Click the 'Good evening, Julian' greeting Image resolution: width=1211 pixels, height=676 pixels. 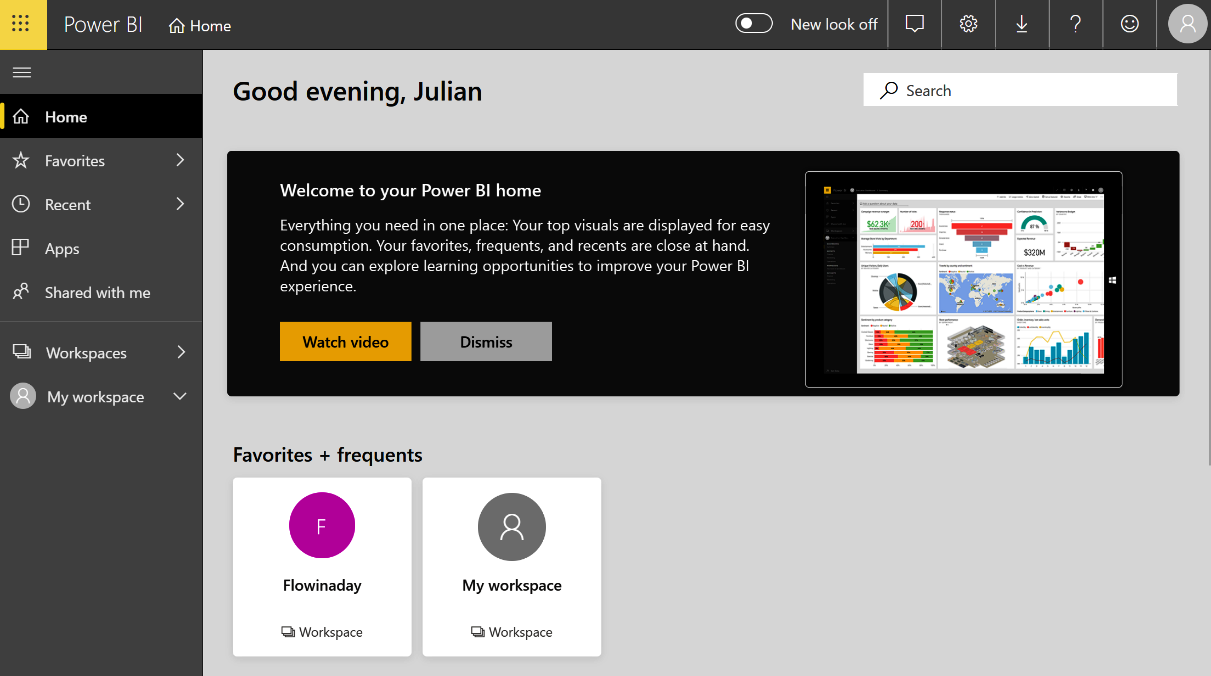358,92
